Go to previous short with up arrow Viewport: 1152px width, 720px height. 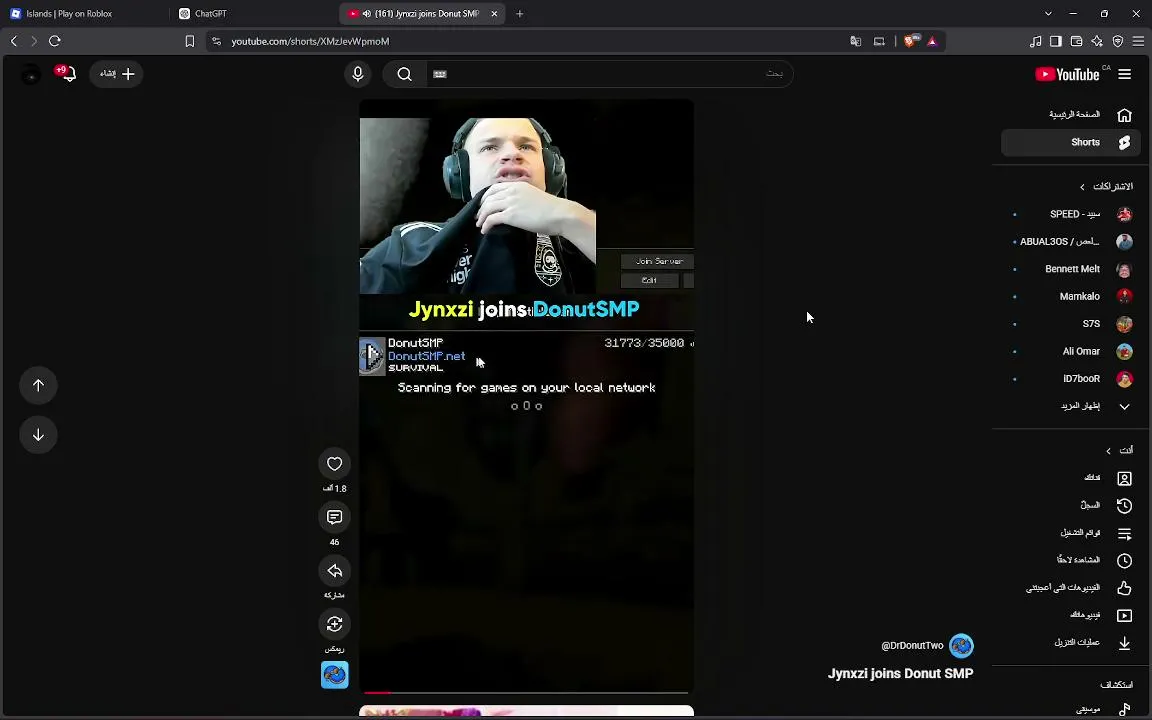38,385
